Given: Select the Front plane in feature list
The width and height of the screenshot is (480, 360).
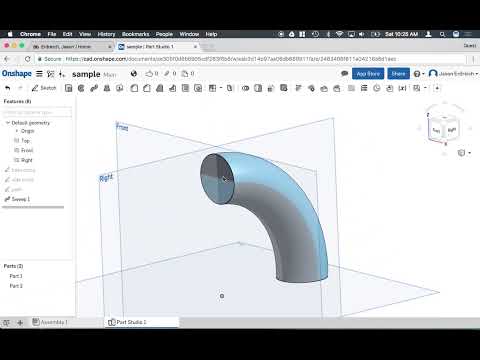Looking at the screenshot, I should (27, 150).
